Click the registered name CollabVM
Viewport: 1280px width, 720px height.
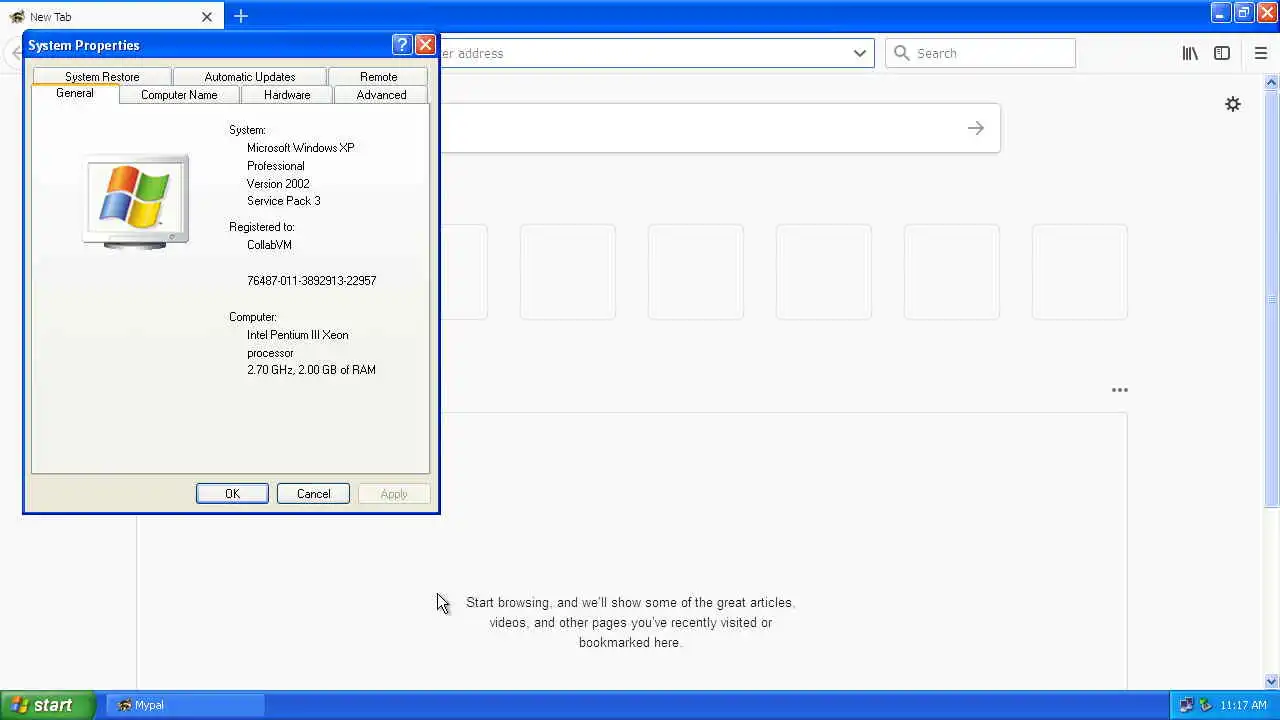click(269, 245)
